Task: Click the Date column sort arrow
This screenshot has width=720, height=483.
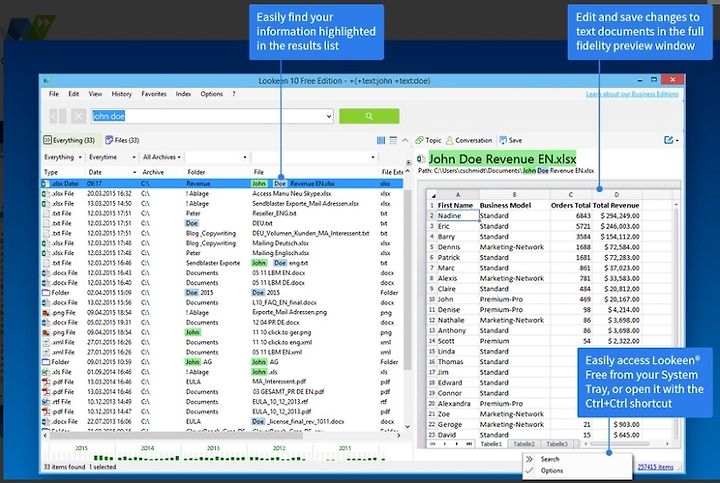Action: click(135, 172)
